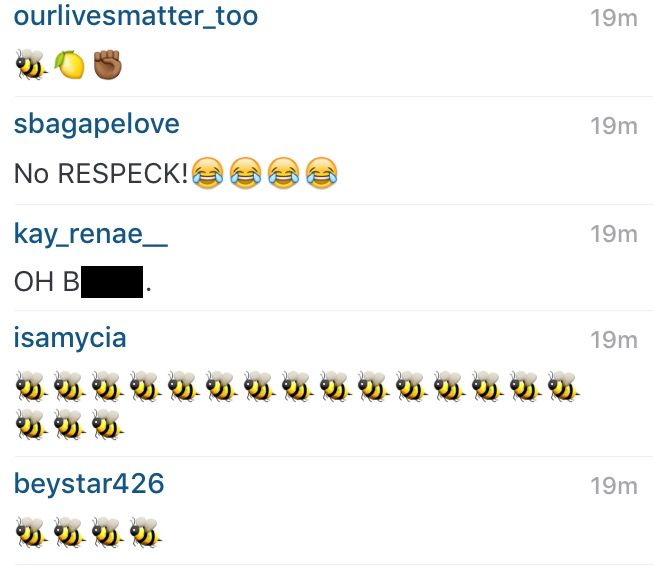Click first bee emoji in isamycia comment

tap(31, 386)
